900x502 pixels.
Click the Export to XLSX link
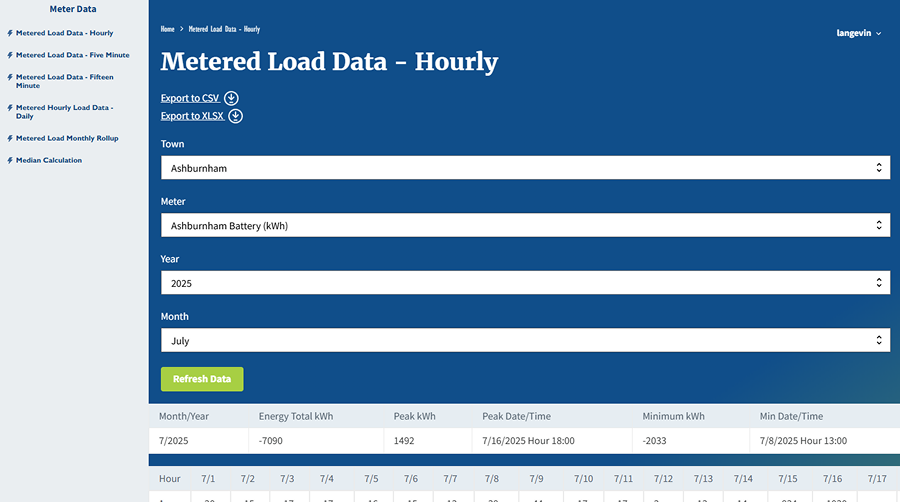point(192,116)
